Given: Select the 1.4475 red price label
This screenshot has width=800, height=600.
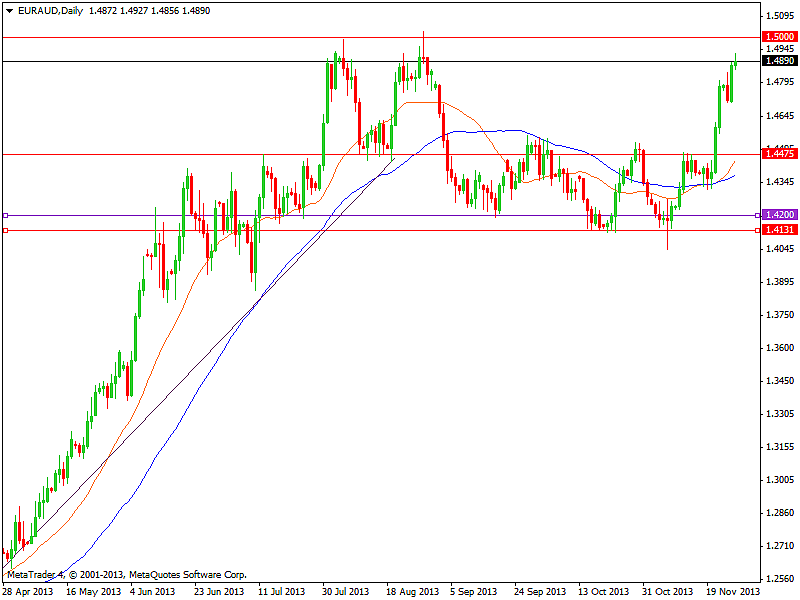Looking at the screenshot, I should coord(778,154).
